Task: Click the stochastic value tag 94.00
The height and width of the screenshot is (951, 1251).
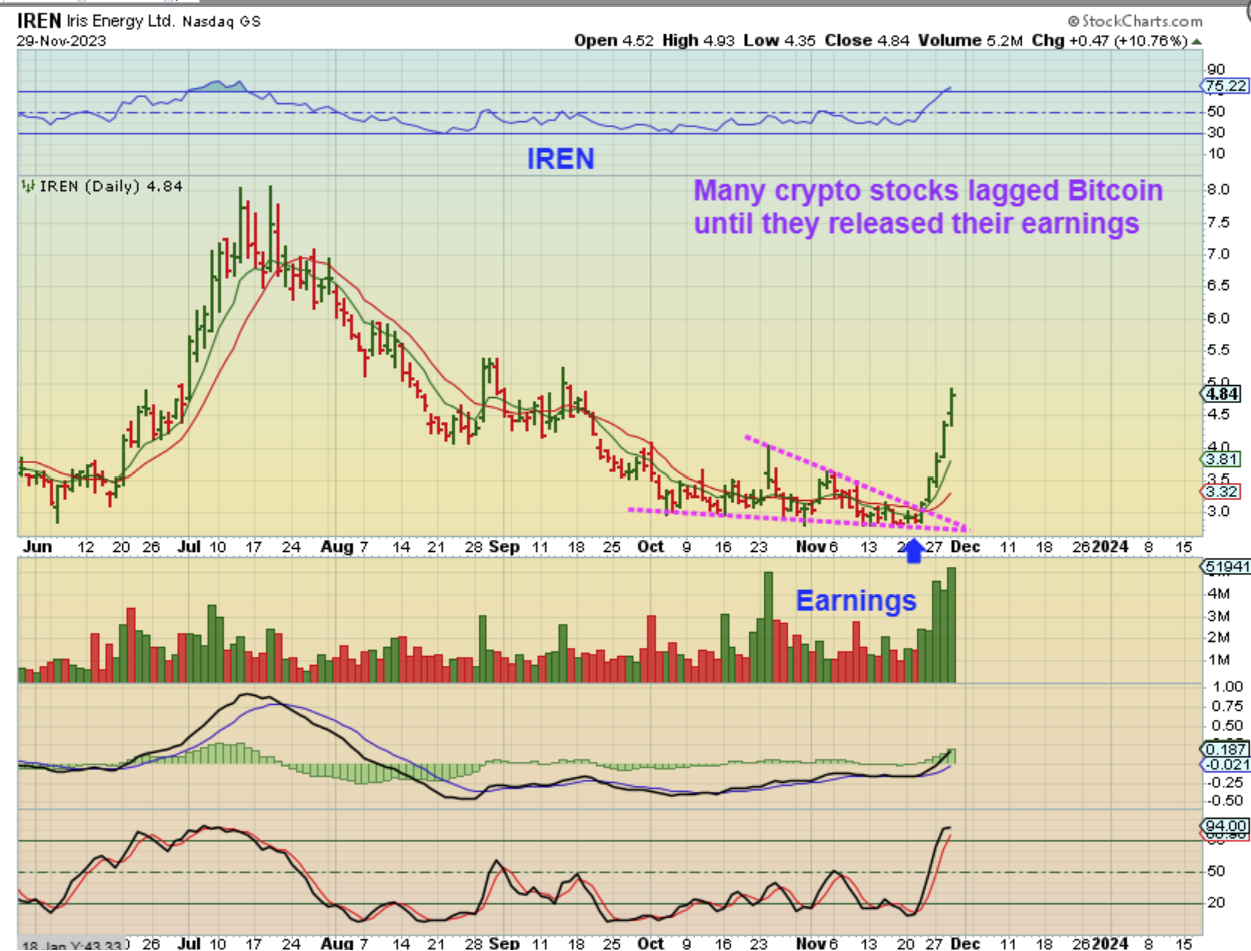Action: tap(1225, 826)
